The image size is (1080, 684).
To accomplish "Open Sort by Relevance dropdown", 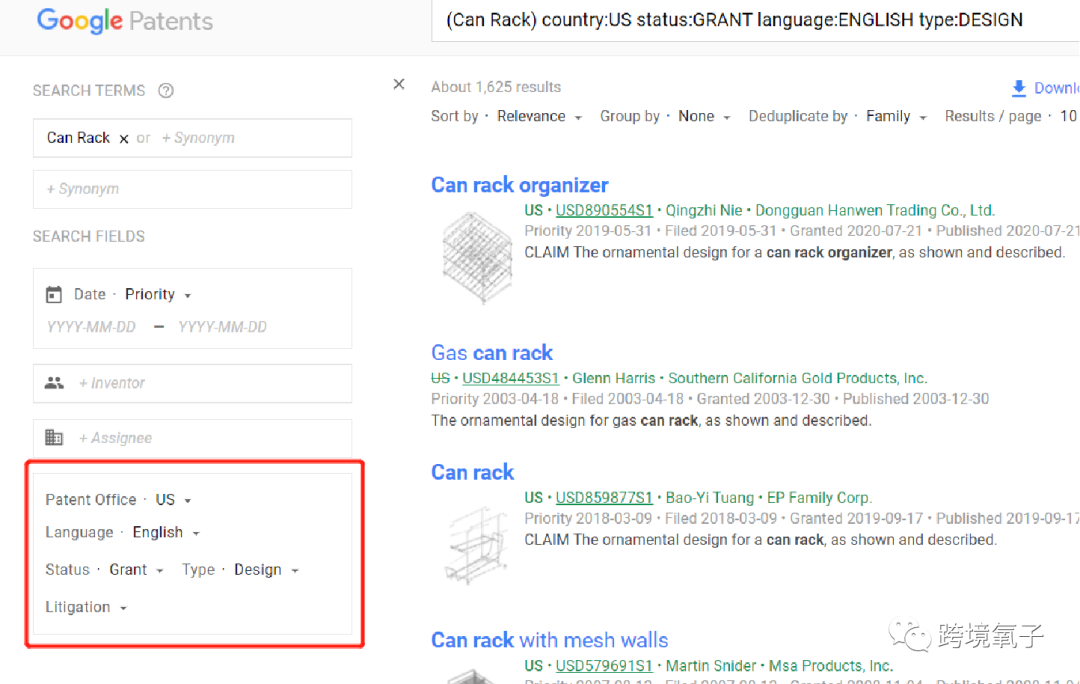I will (539, 116).
